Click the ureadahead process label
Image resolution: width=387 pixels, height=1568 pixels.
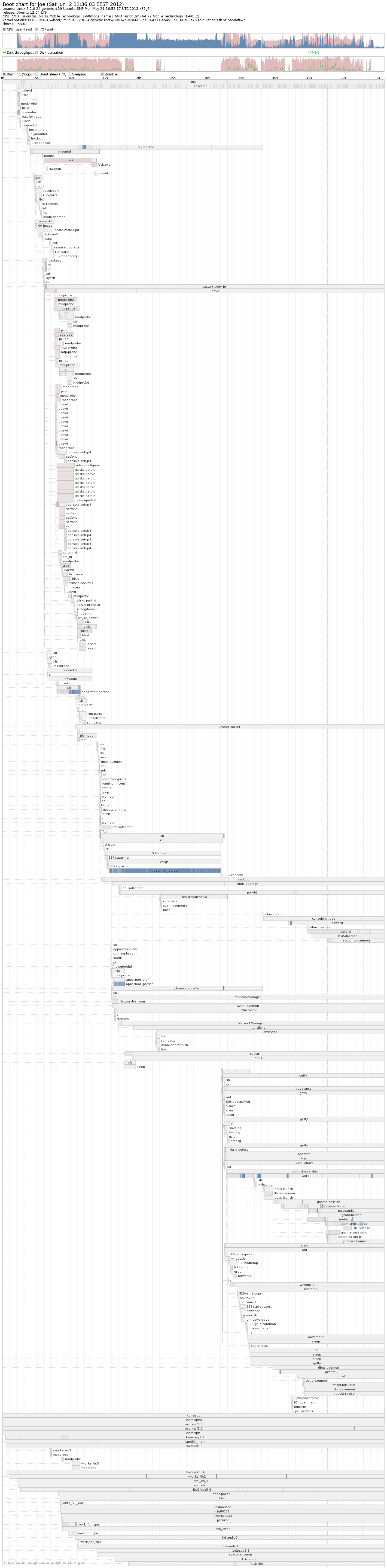(x=41, y=143)
